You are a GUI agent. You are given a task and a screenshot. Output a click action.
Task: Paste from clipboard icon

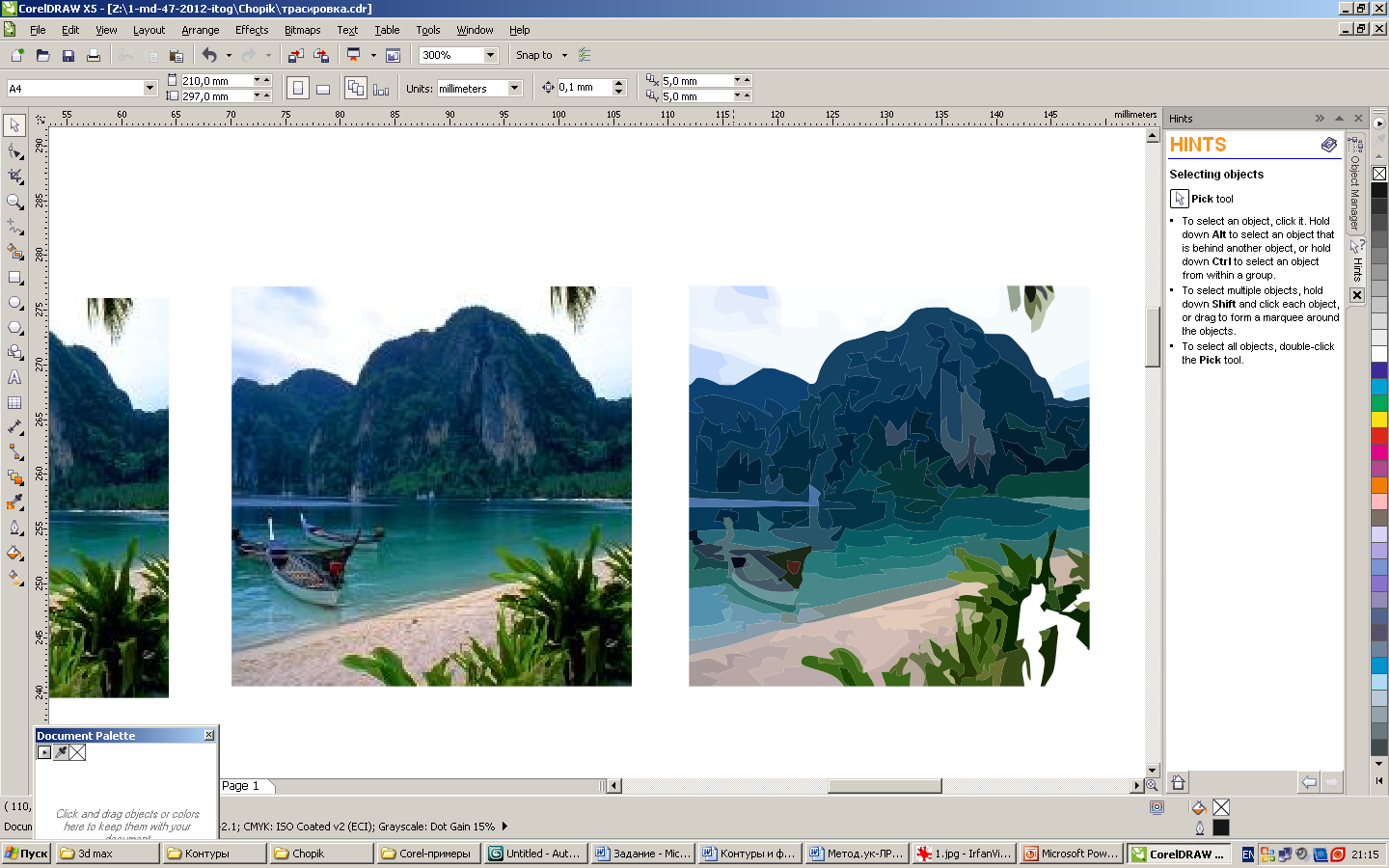tap(176, 55)
